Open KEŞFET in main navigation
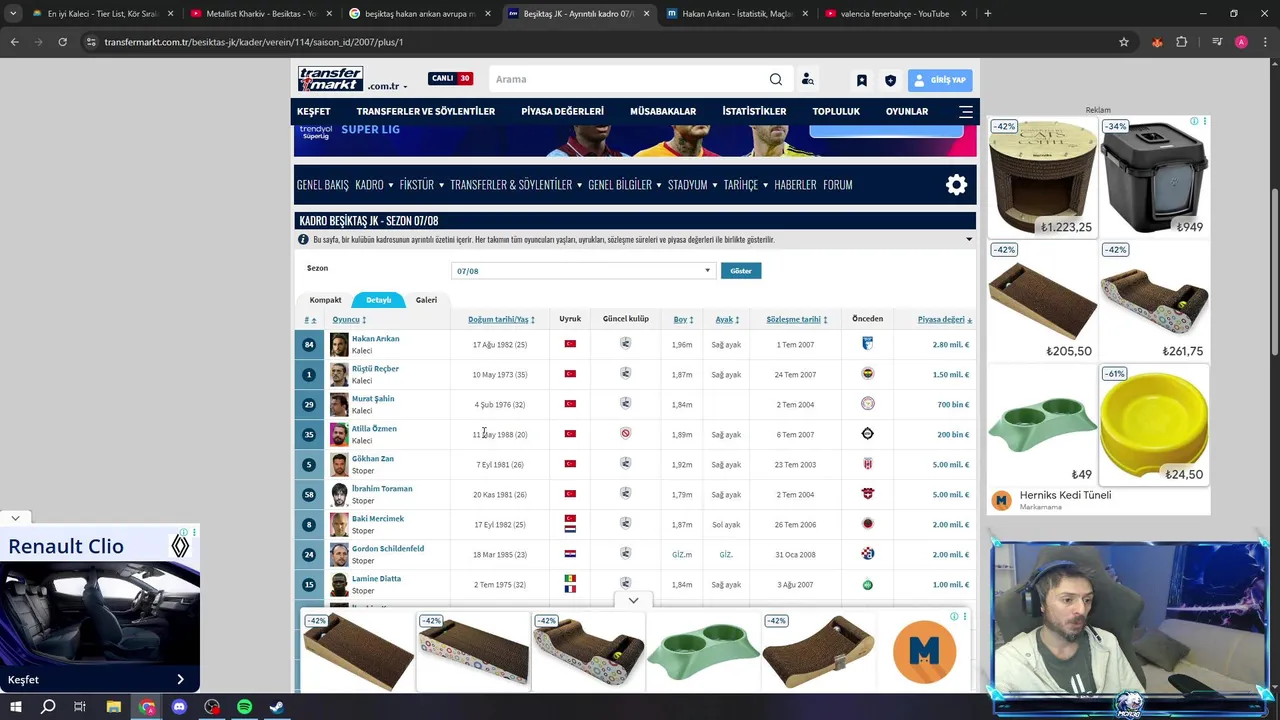The image size is (1280, 720). (314, 111)
